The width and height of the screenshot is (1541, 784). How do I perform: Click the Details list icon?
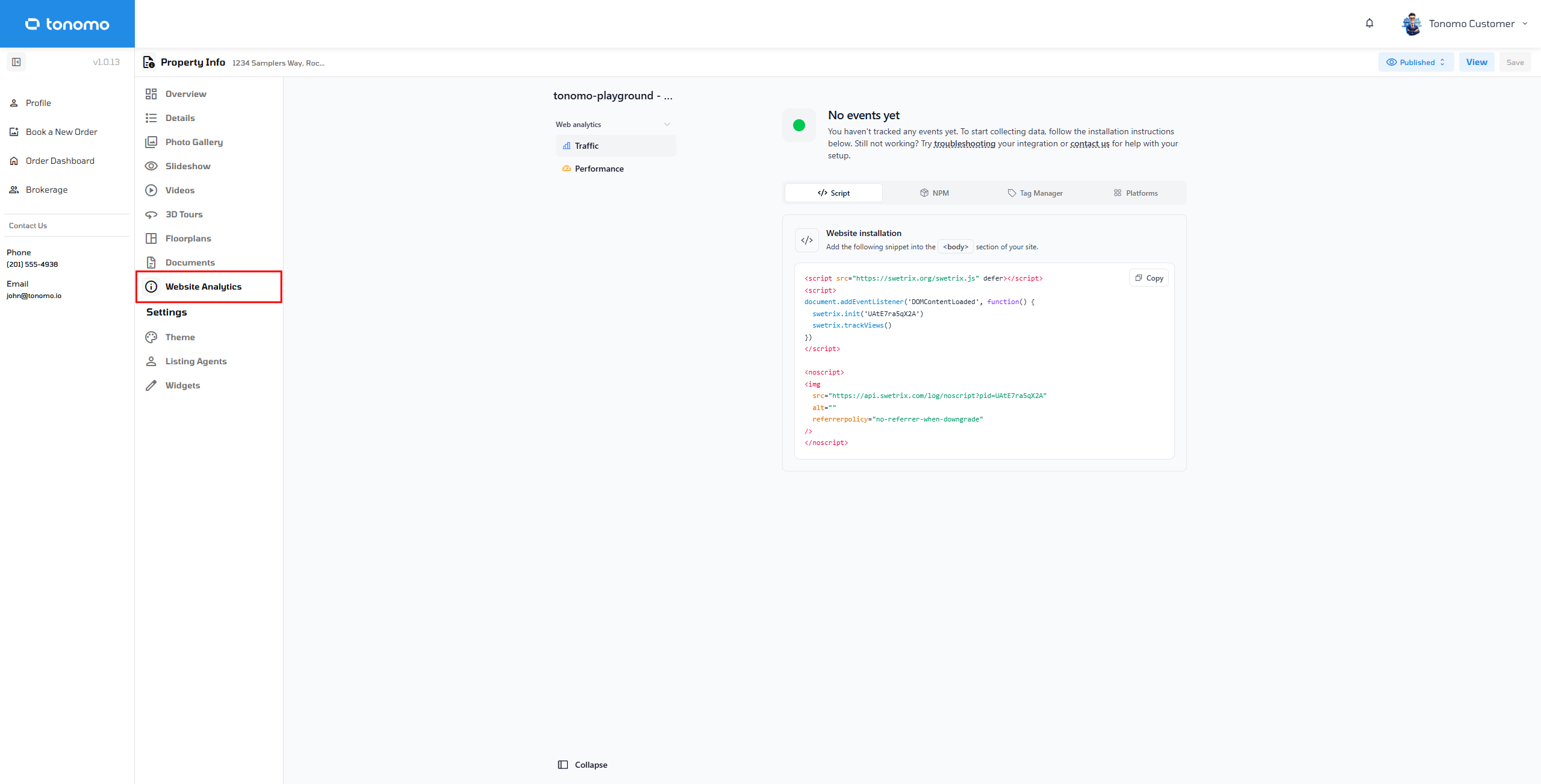151,118
